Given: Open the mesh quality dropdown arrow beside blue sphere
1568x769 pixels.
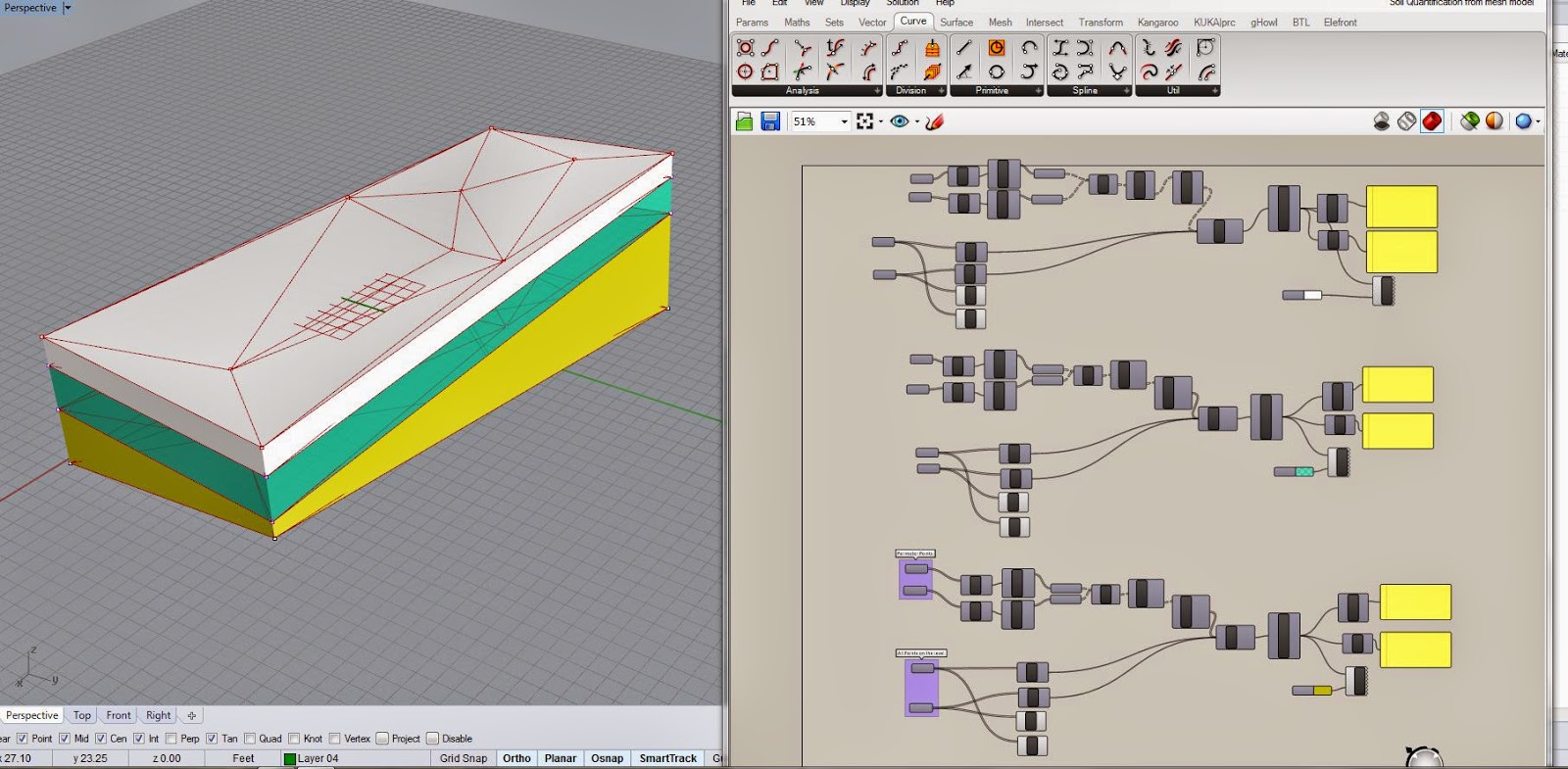Looking at the screenshot, I should pos(1538,122).
